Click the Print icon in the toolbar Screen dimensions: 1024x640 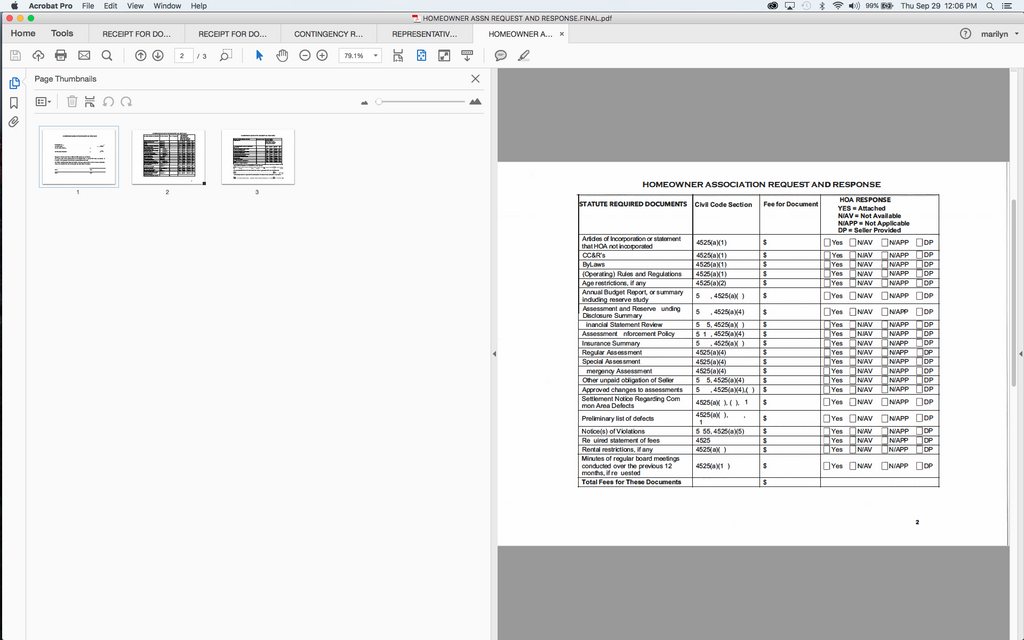tap(59, 55)
